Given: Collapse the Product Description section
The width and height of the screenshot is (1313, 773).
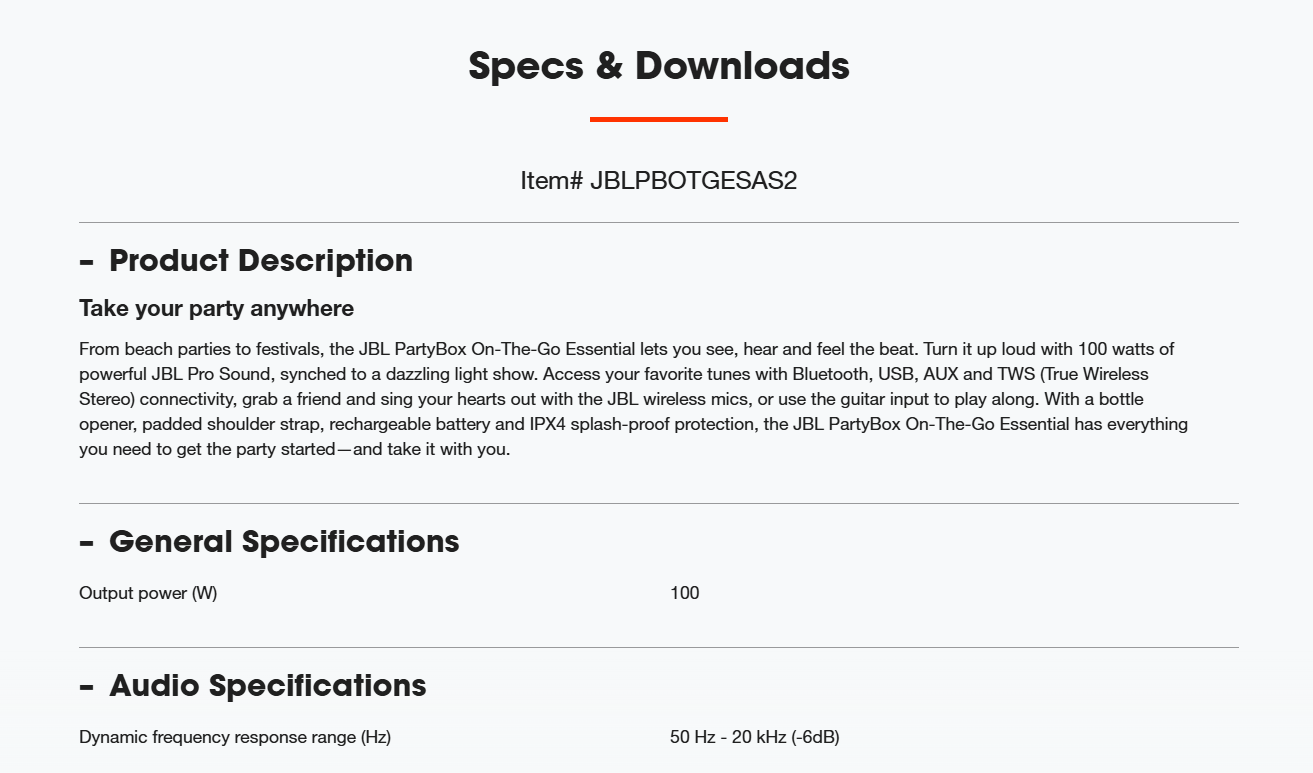Looking at the screenshot, I should click(x=658, y=260).
